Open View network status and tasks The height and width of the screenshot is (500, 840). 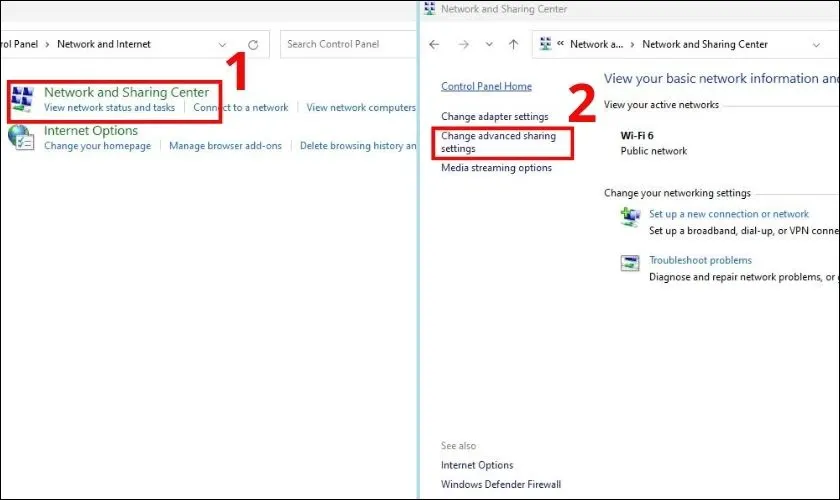pos(109,108)
